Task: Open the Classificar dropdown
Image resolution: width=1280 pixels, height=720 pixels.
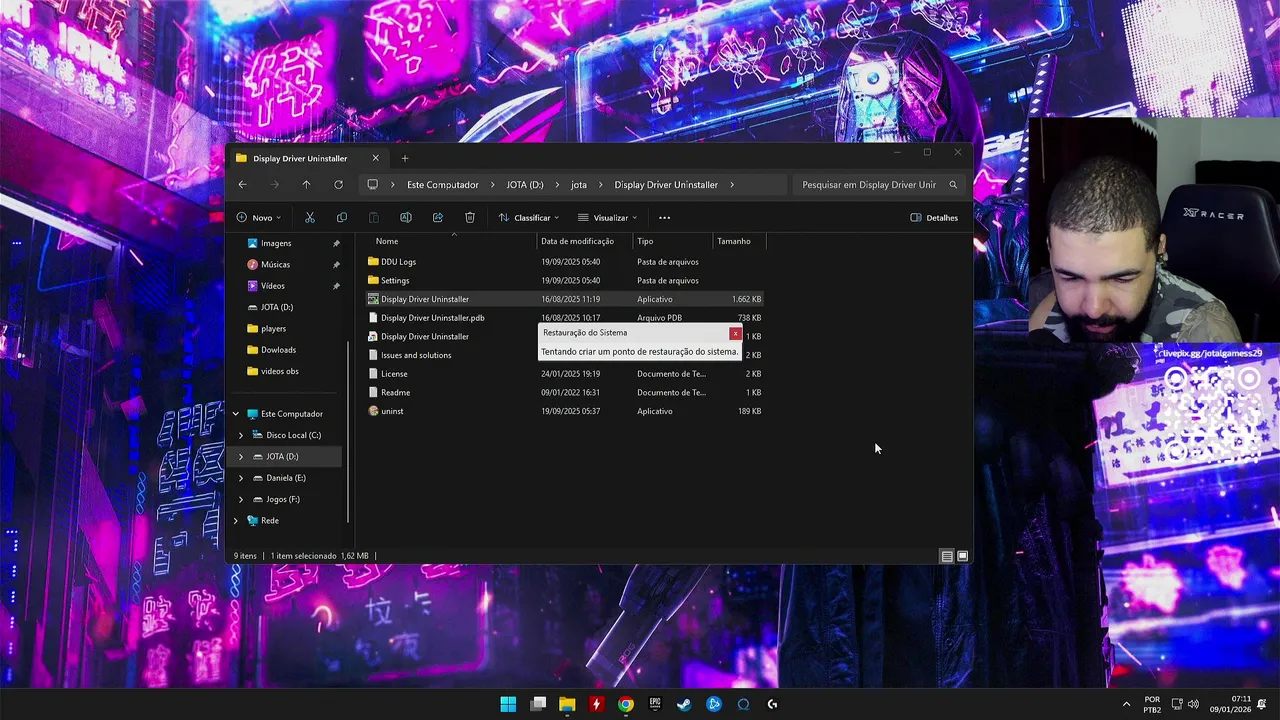Action: point(529,218)
